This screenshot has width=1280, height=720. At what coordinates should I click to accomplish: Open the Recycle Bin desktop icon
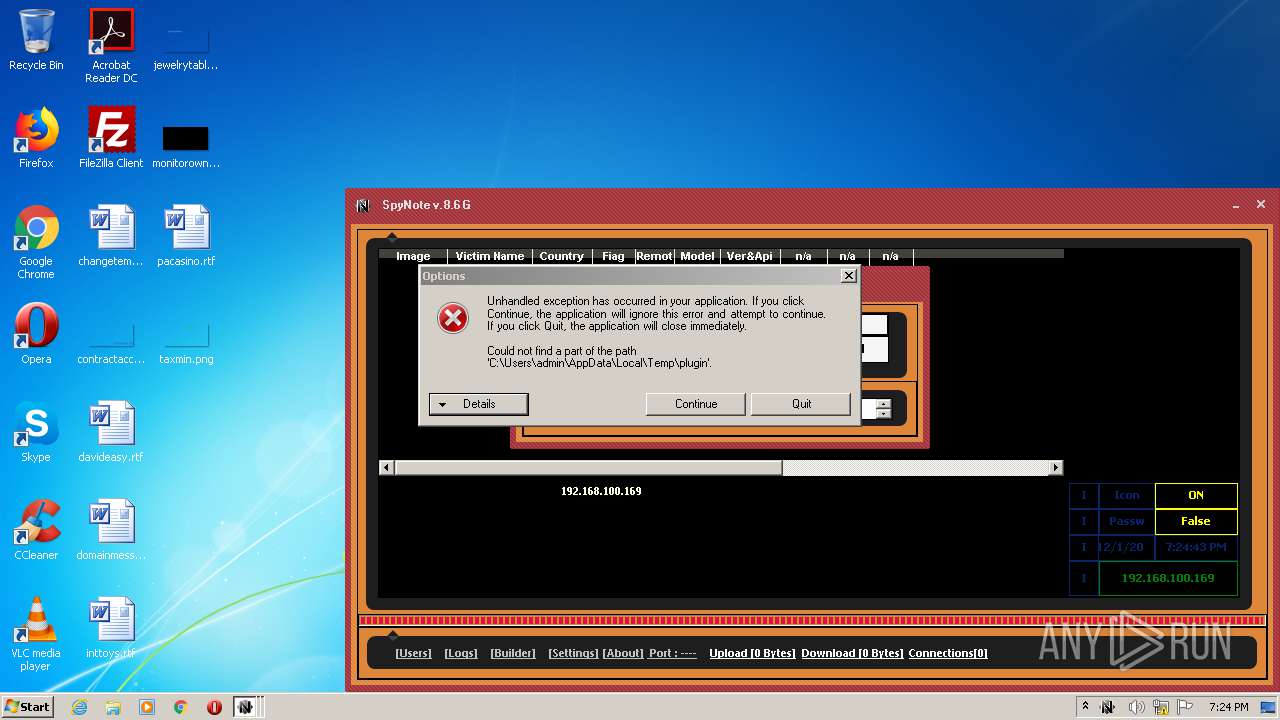click(36, 40)
